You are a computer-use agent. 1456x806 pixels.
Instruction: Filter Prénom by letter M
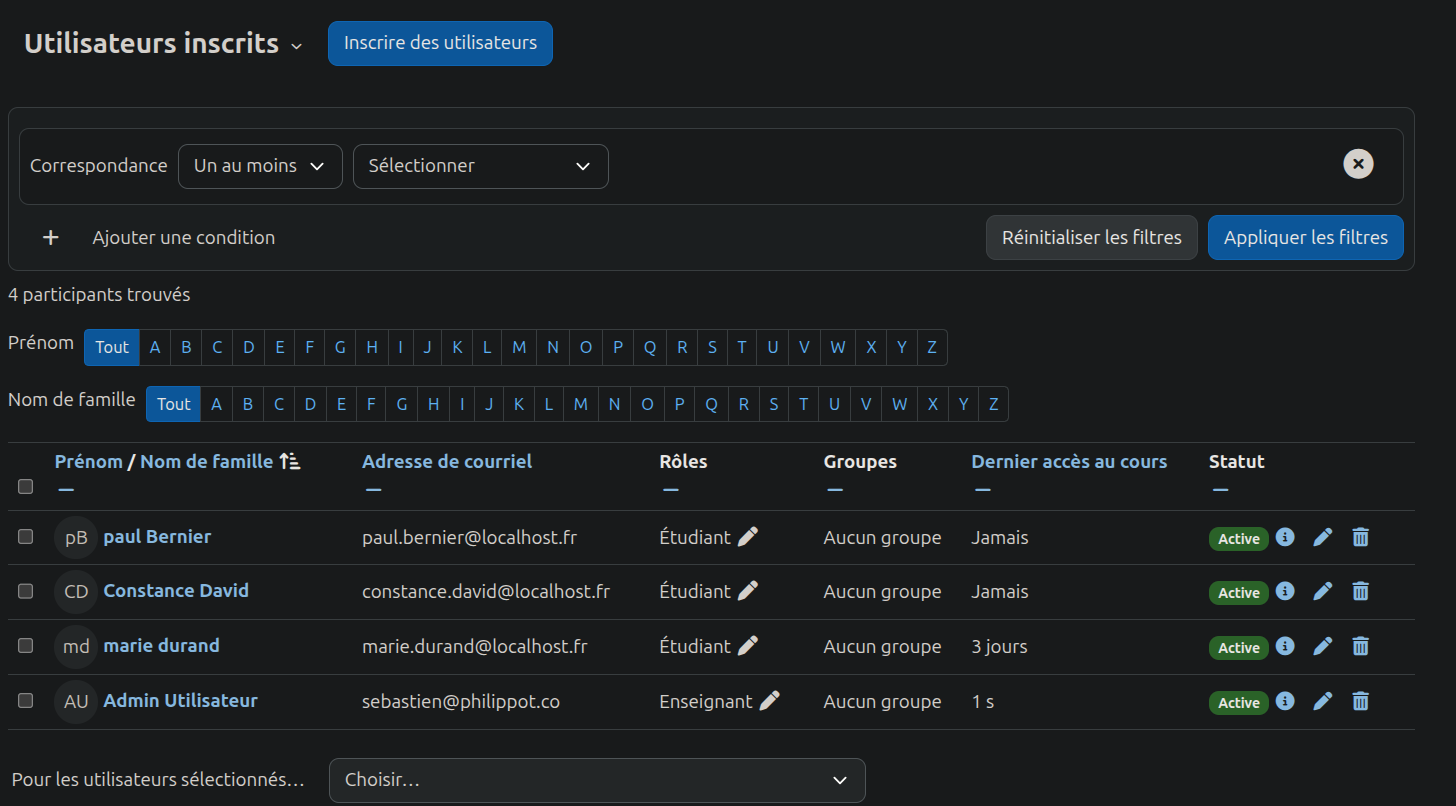(x=519, y=347)
